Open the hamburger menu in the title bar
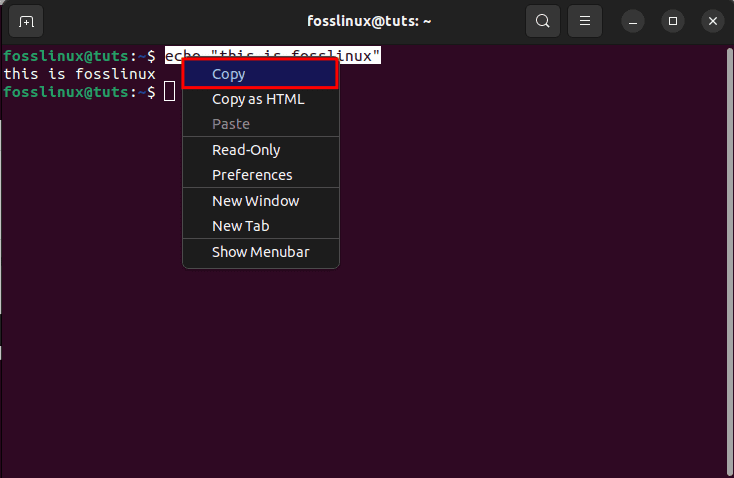Image resolution: width=734 pixels, height=478 pixels. 585,20
